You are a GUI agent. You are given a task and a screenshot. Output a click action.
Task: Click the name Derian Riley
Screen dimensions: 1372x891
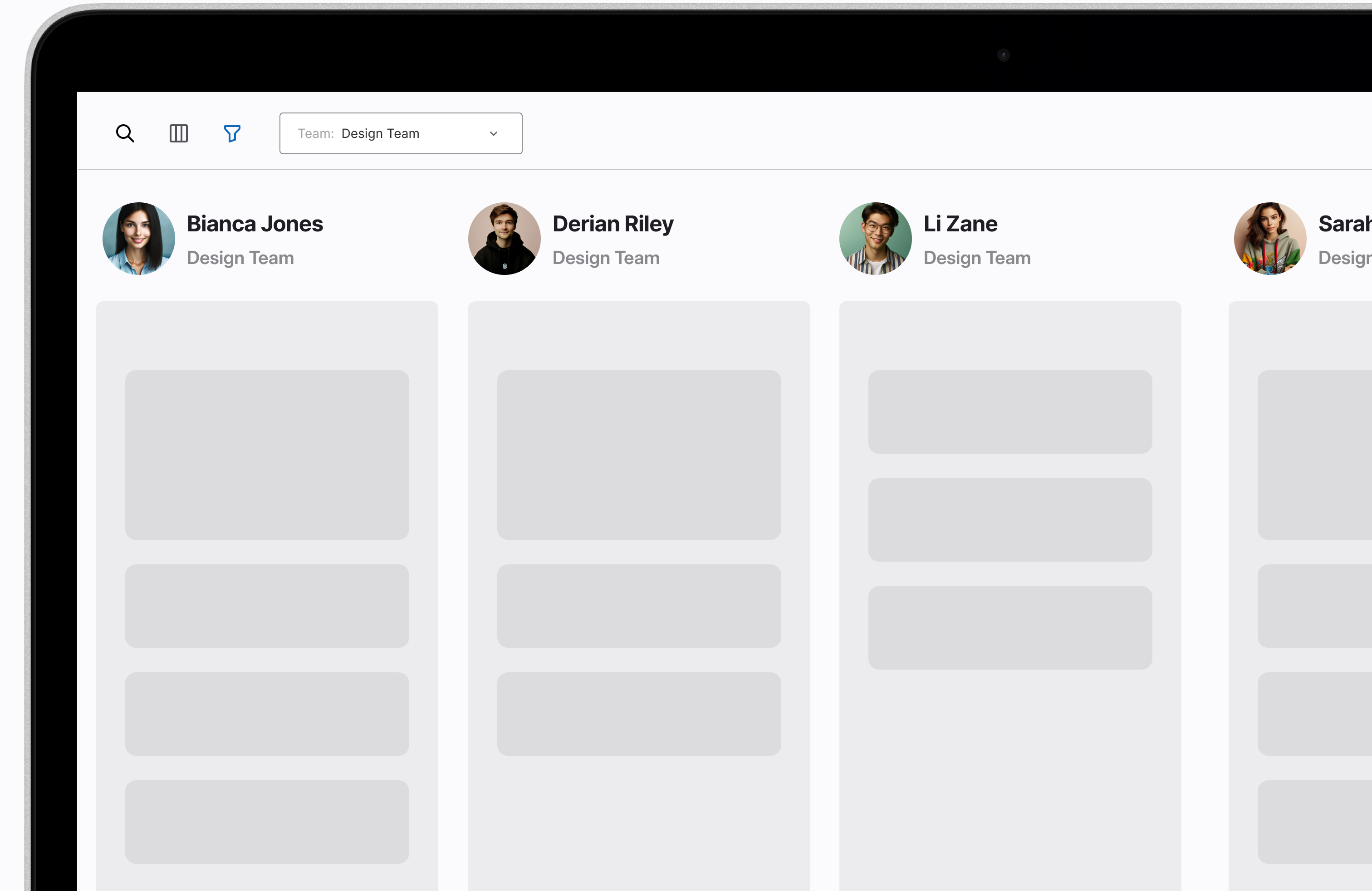613,224
